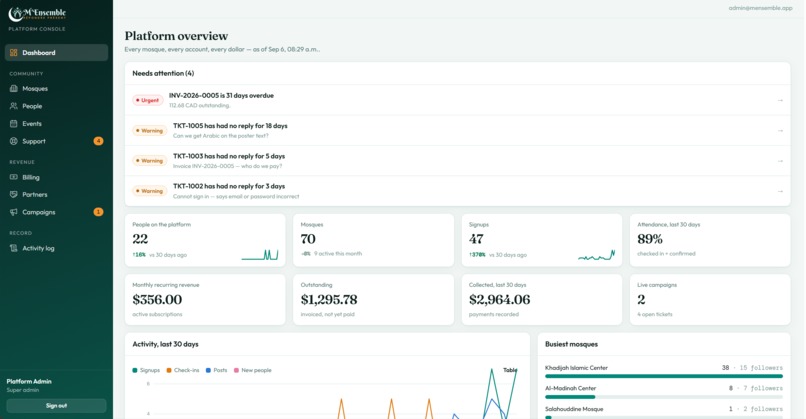This screenshot has width=806, height=419.
Task: Open the INV-2026-0005 overdue alert
Action: point(457,100)
